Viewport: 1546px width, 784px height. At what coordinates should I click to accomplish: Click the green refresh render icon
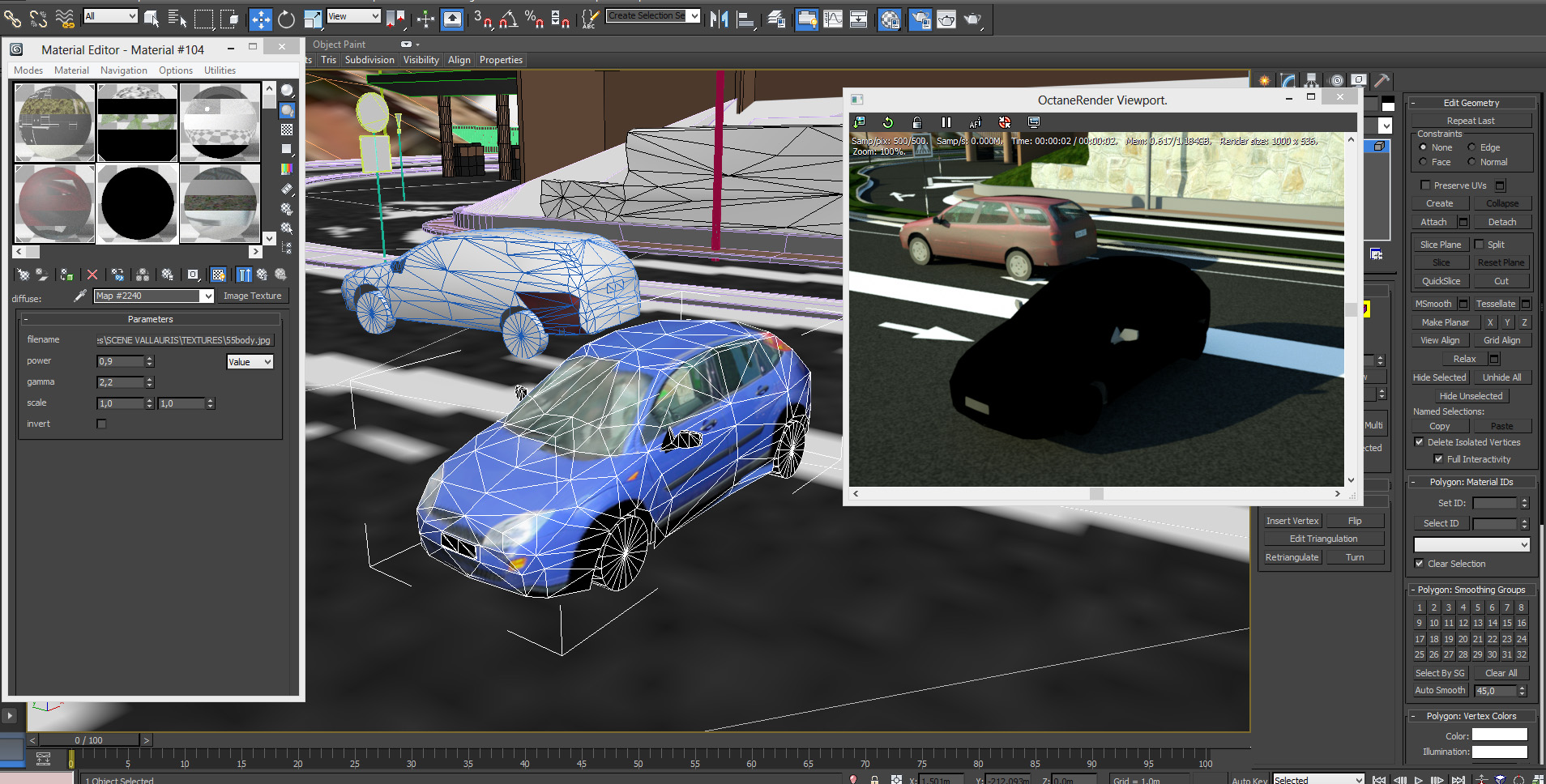[887, 122]
